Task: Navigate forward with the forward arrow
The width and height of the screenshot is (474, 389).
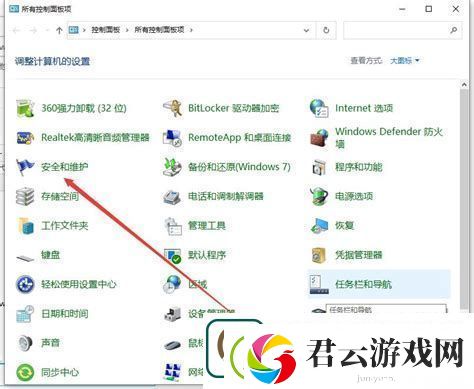Action: click(x=33, y=30)
